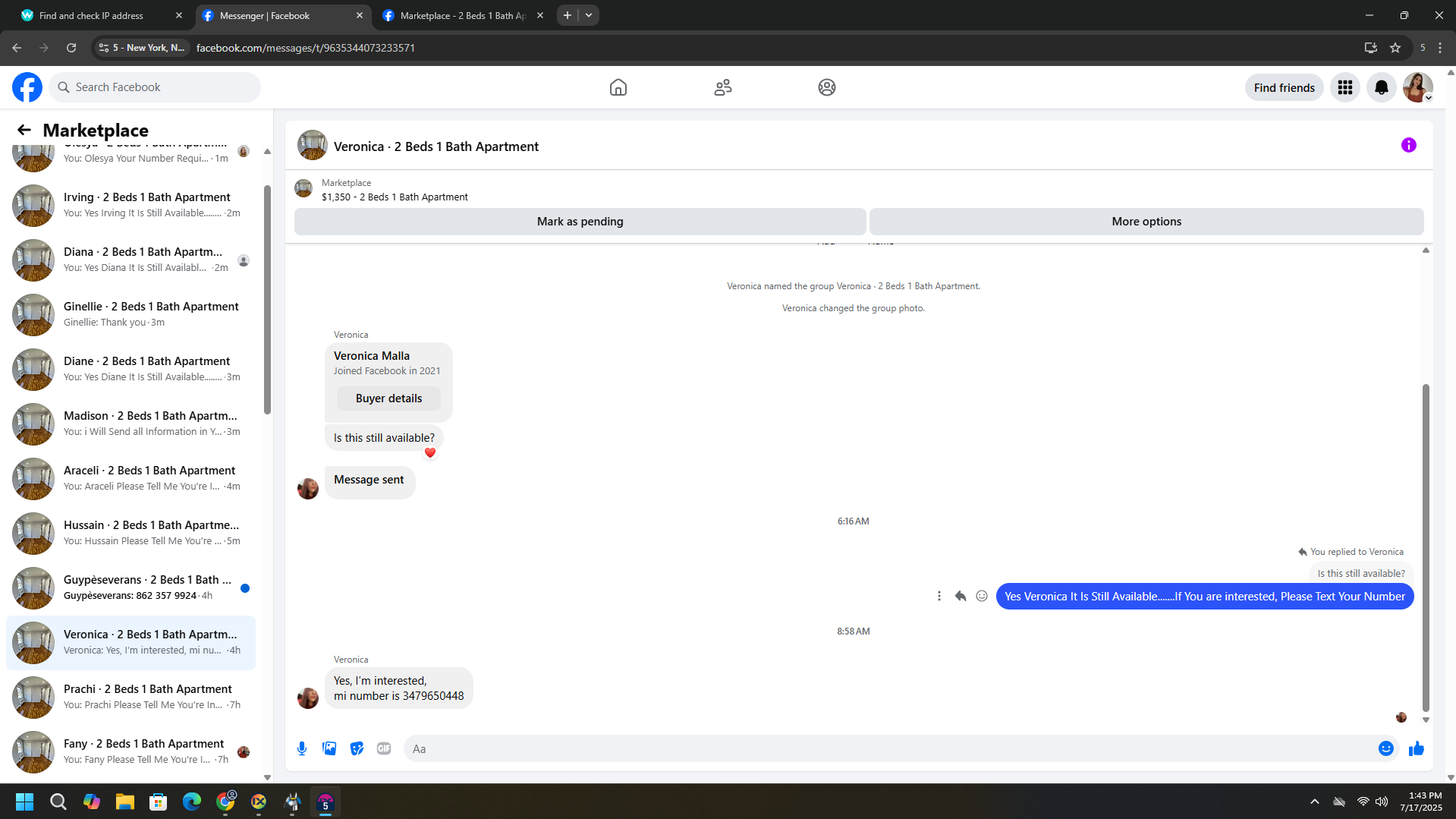
Task: Open the Groups icon in top navigation
Action: (827, 87)
